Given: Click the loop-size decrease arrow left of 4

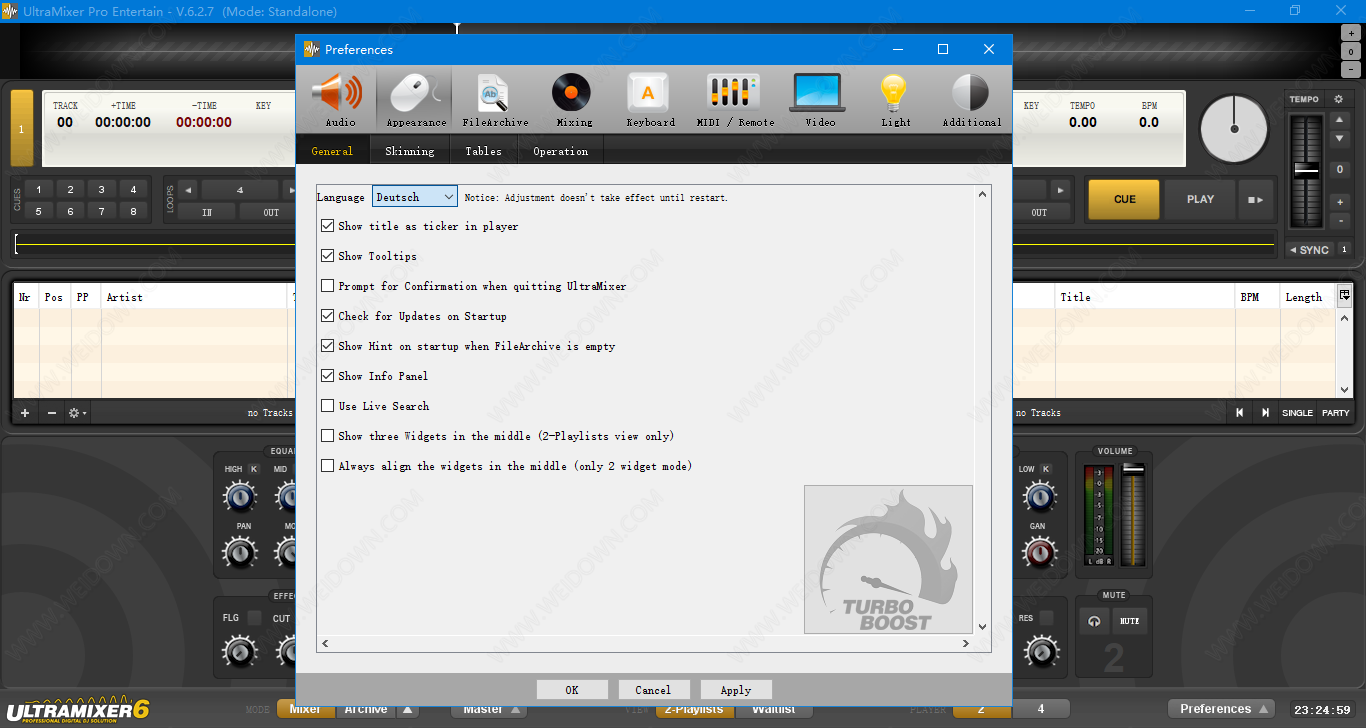Looking at the screenshot, I should click(x=189, y=190).
